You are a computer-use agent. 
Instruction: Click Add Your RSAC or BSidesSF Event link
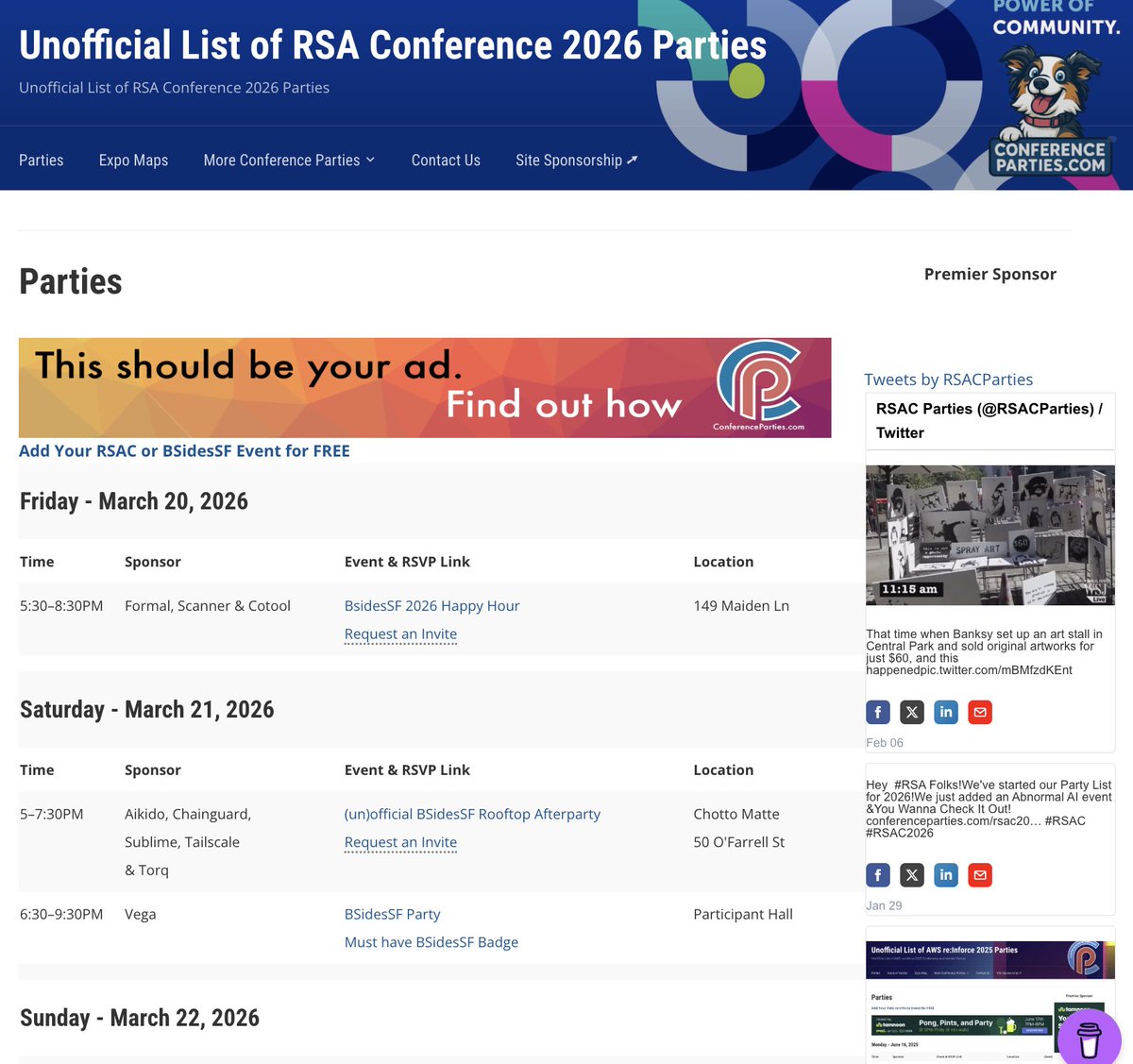coord(184,451)
